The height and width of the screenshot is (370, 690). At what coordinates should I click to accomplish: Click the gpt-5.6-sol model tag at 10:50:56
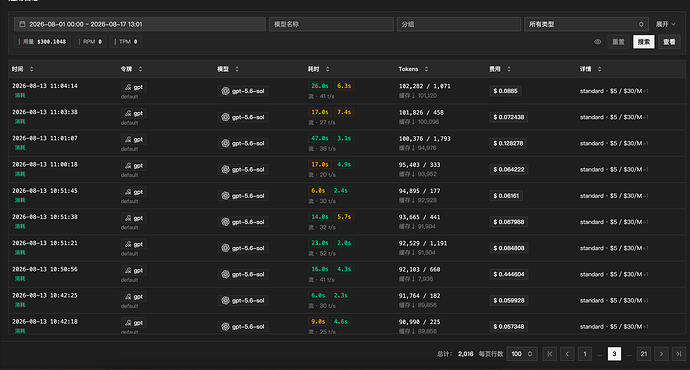pyautogui.click(x=243, y=274)
